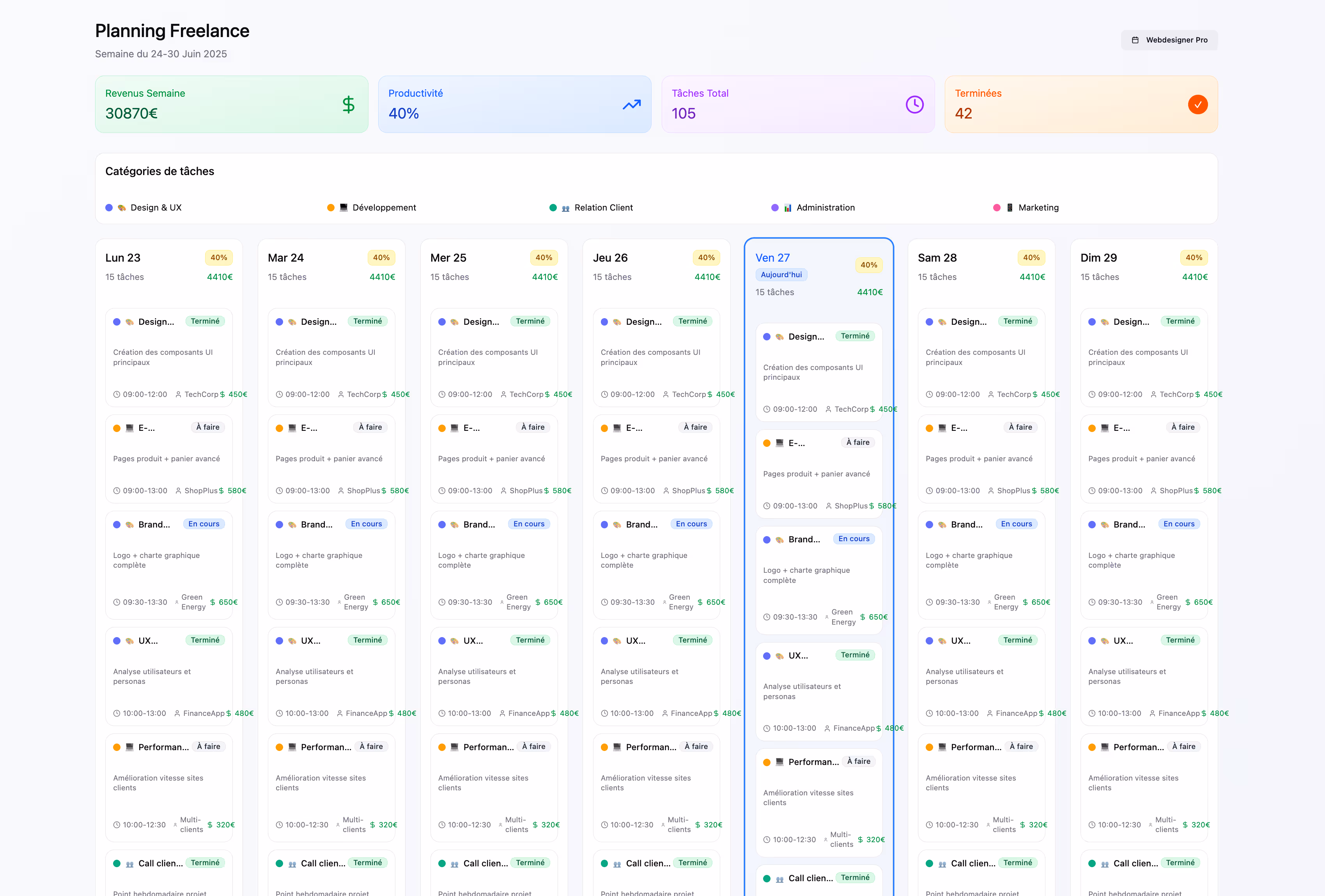The height and width of the screenshot is (896, 1325).
Task: Click dollar icon beside 320€ on Jeu 26
Action: 698,825
